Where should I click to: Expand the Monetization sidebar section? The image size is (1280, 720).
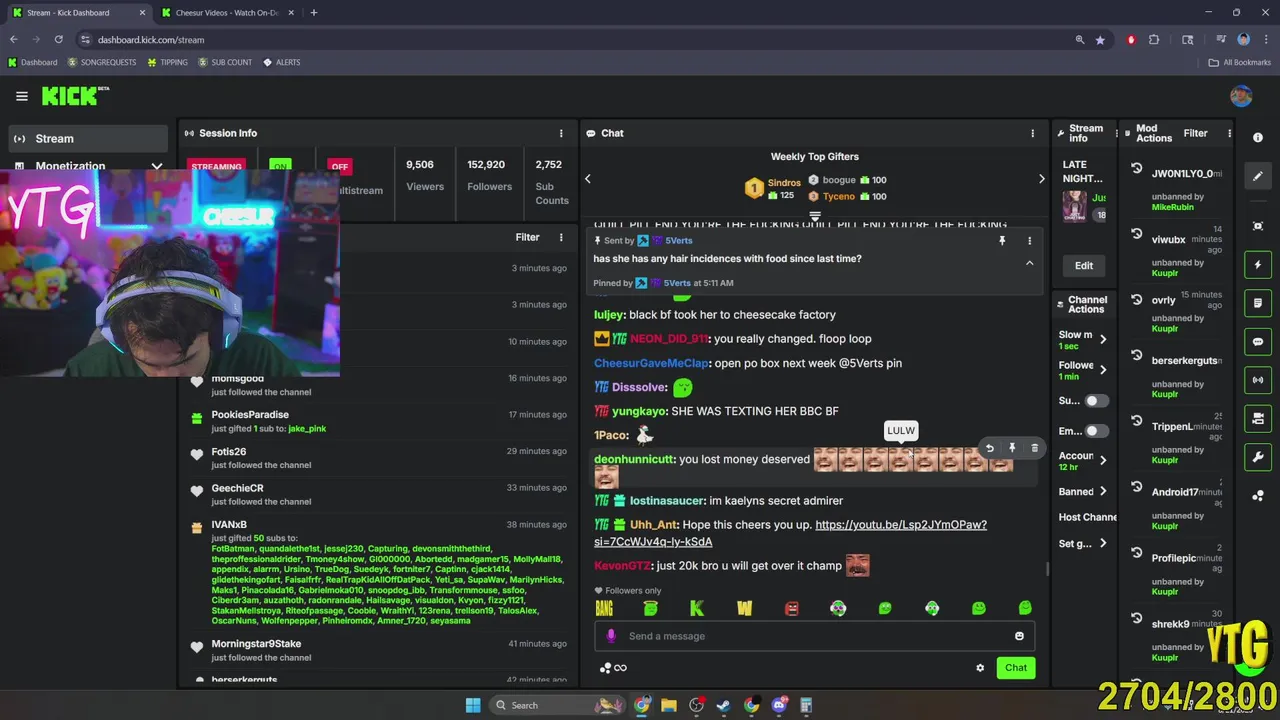coord(88,166)
